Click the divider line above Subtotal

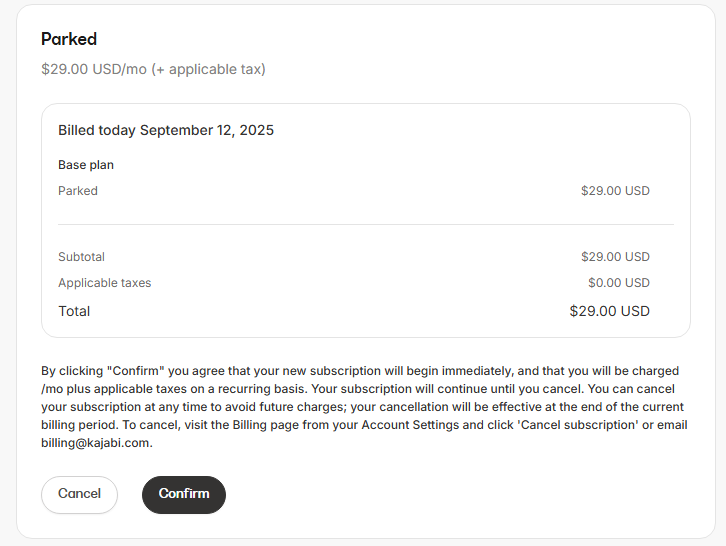pyautogui.click(x=366, y=225)
